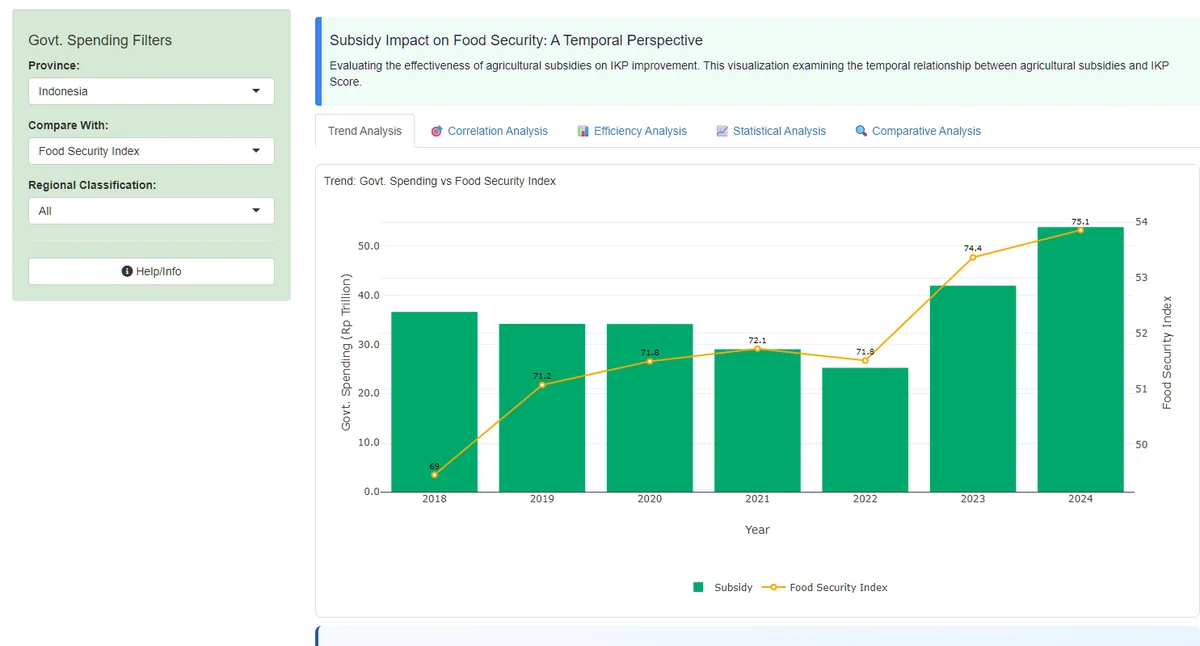The height and width of the screenshot is (646, 1200).
Task: Click the line marker labeled 75.1
Action: pyautogui.click(x=1081, y=230)
